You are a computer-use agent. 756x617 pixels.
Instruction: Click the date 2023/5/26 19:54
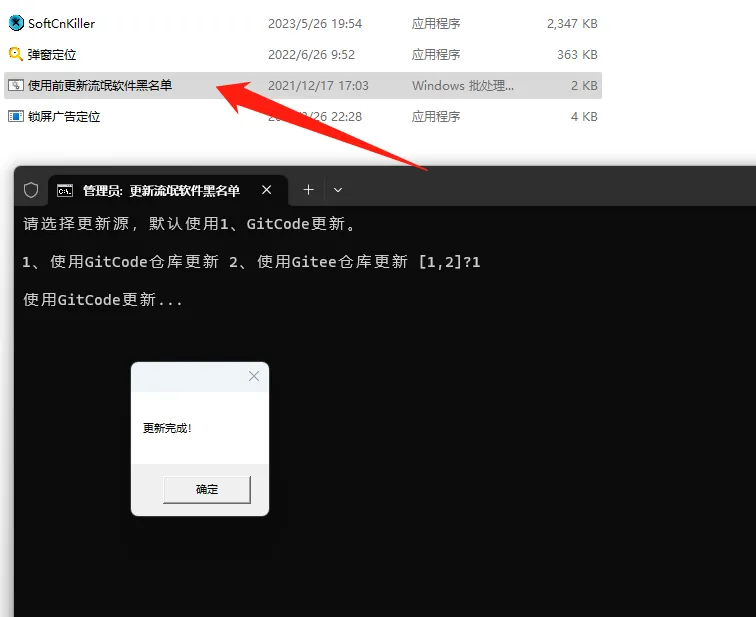click(315, 24)
